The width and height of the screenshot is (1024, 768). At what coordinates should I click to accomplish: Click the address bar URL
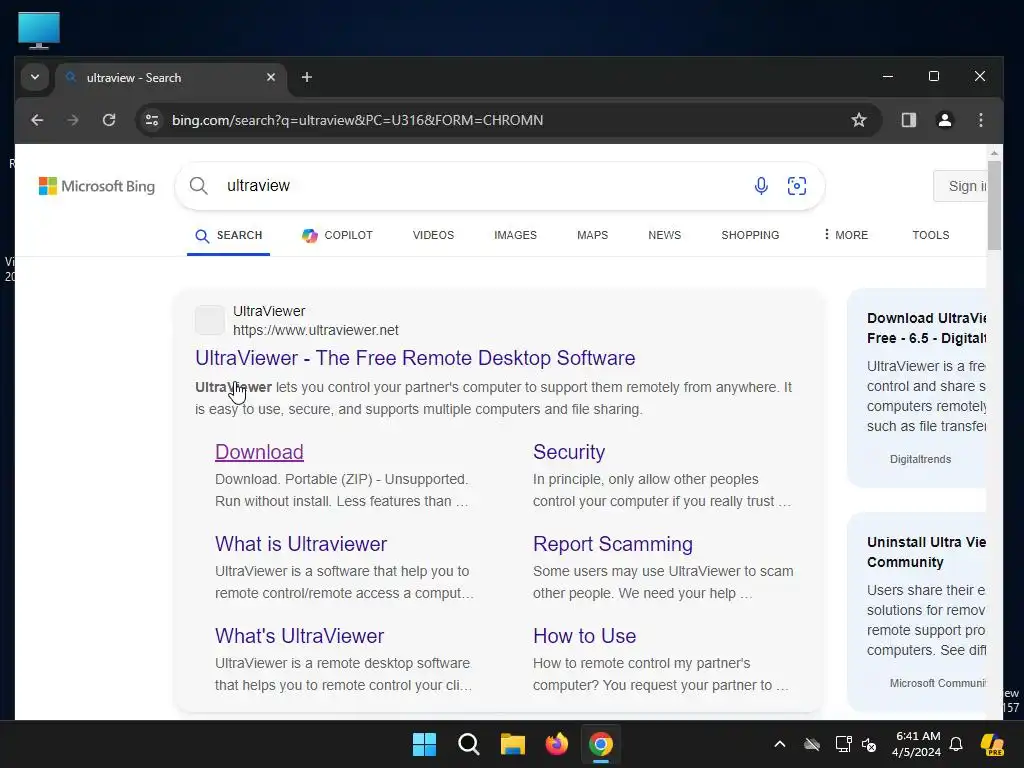357,120
